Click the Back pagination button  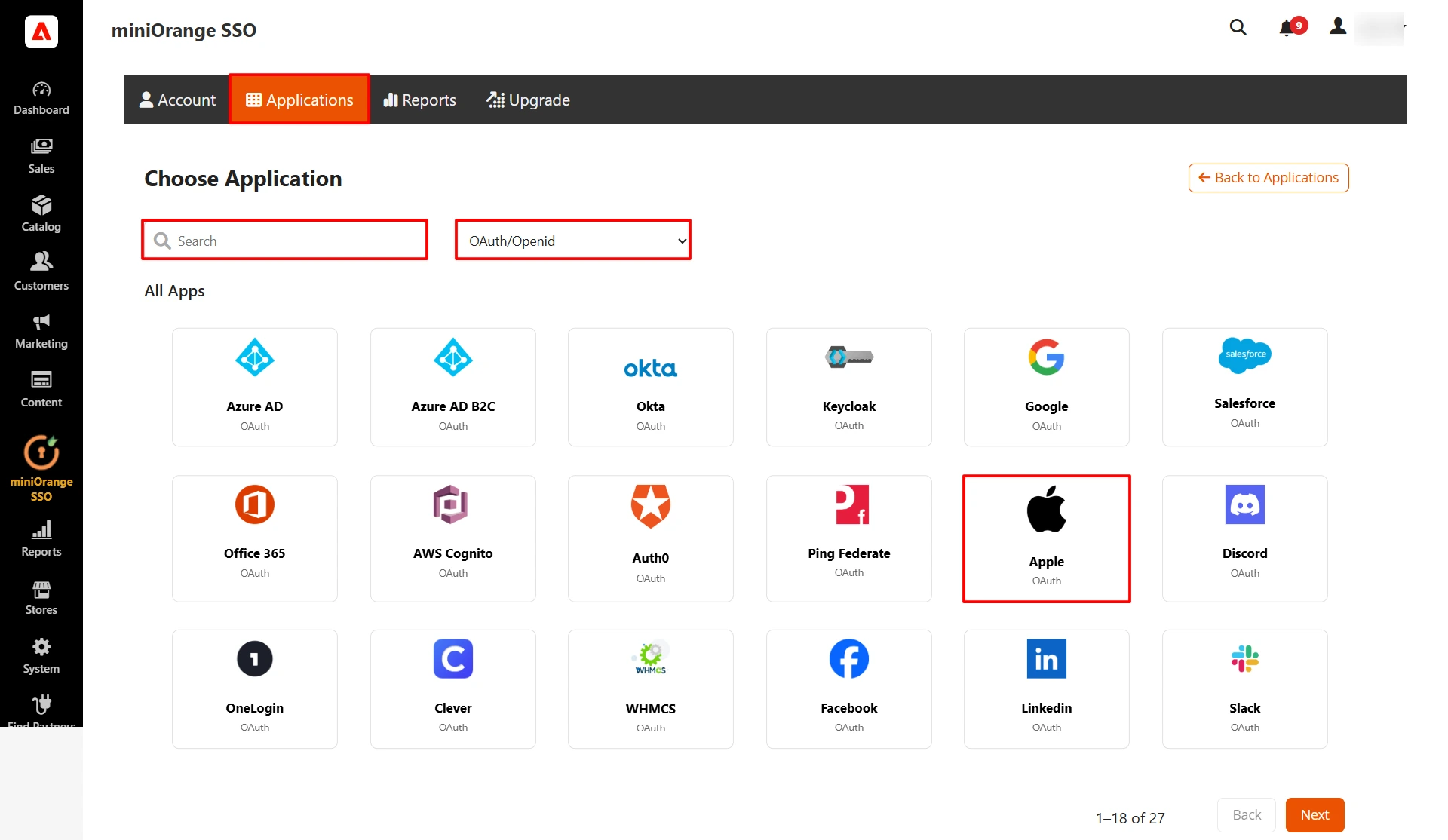coord(1247,814)
